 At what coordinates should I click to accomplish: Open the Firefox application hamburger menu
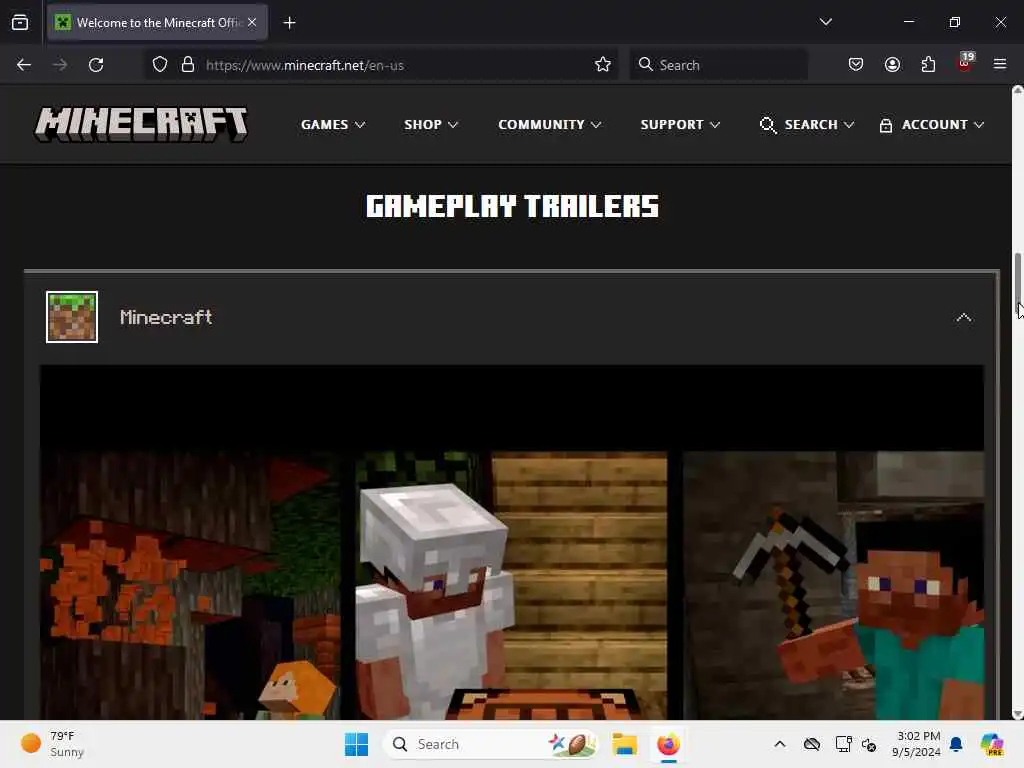coord(1000,64)
